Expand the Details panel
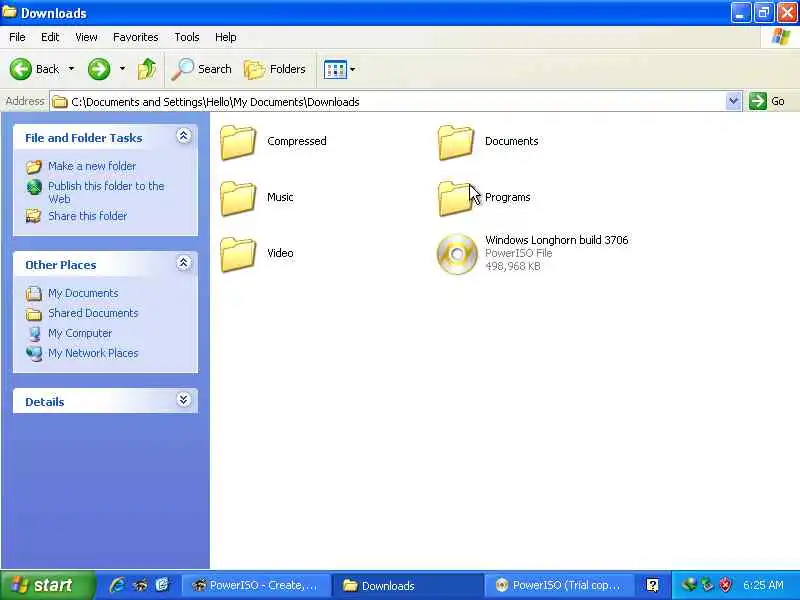This screenshot has width=800, height=600. pyautogui.click(x=184, y=399)
